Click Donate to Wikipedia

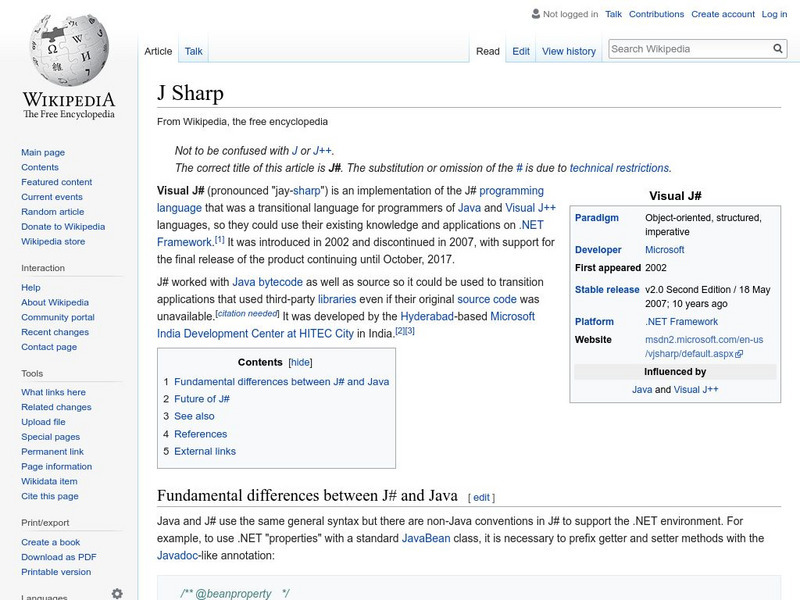(x=63, y=227)
